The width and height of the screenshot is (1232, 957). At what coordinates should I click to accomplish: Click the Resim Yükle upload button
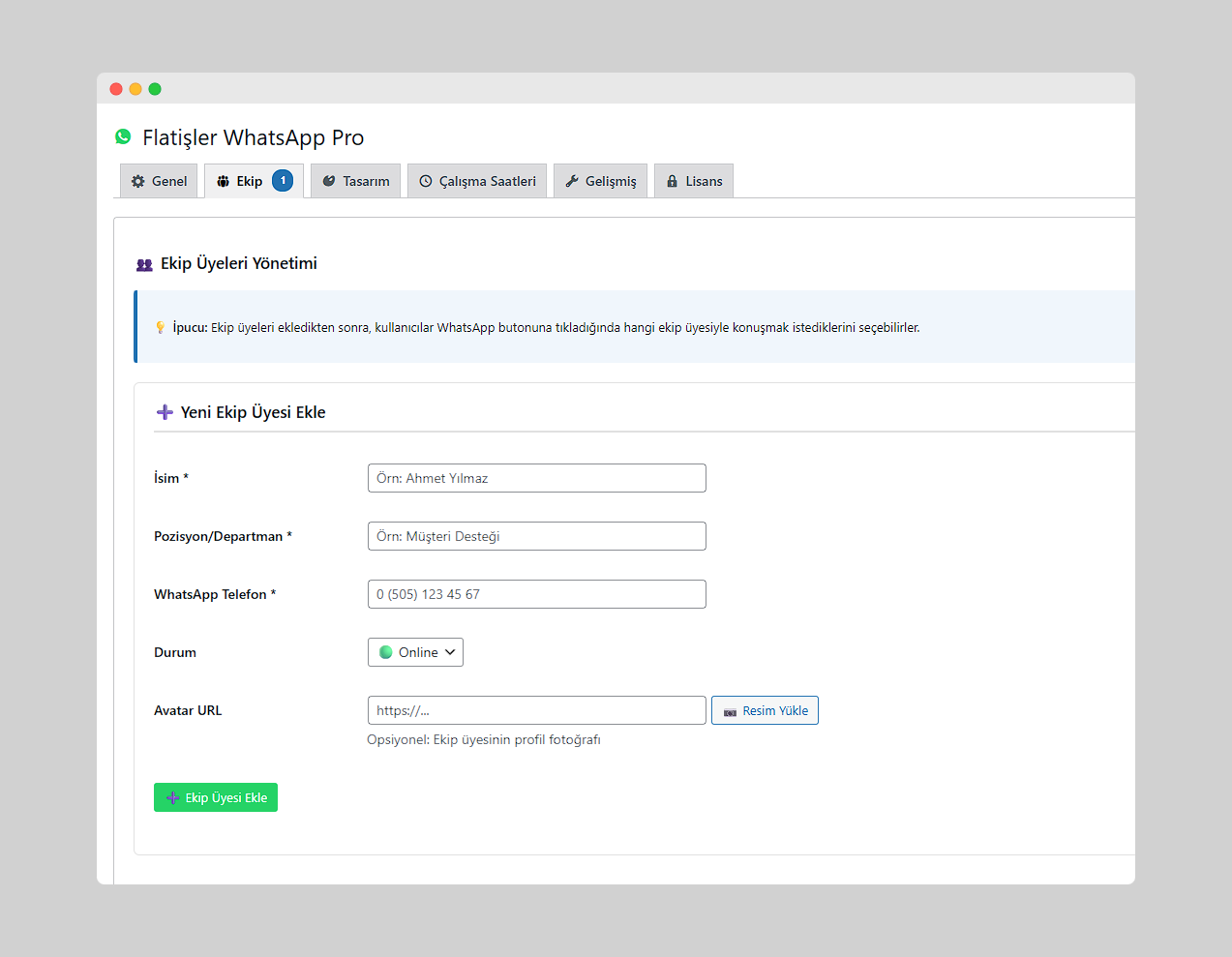[765, 710]
